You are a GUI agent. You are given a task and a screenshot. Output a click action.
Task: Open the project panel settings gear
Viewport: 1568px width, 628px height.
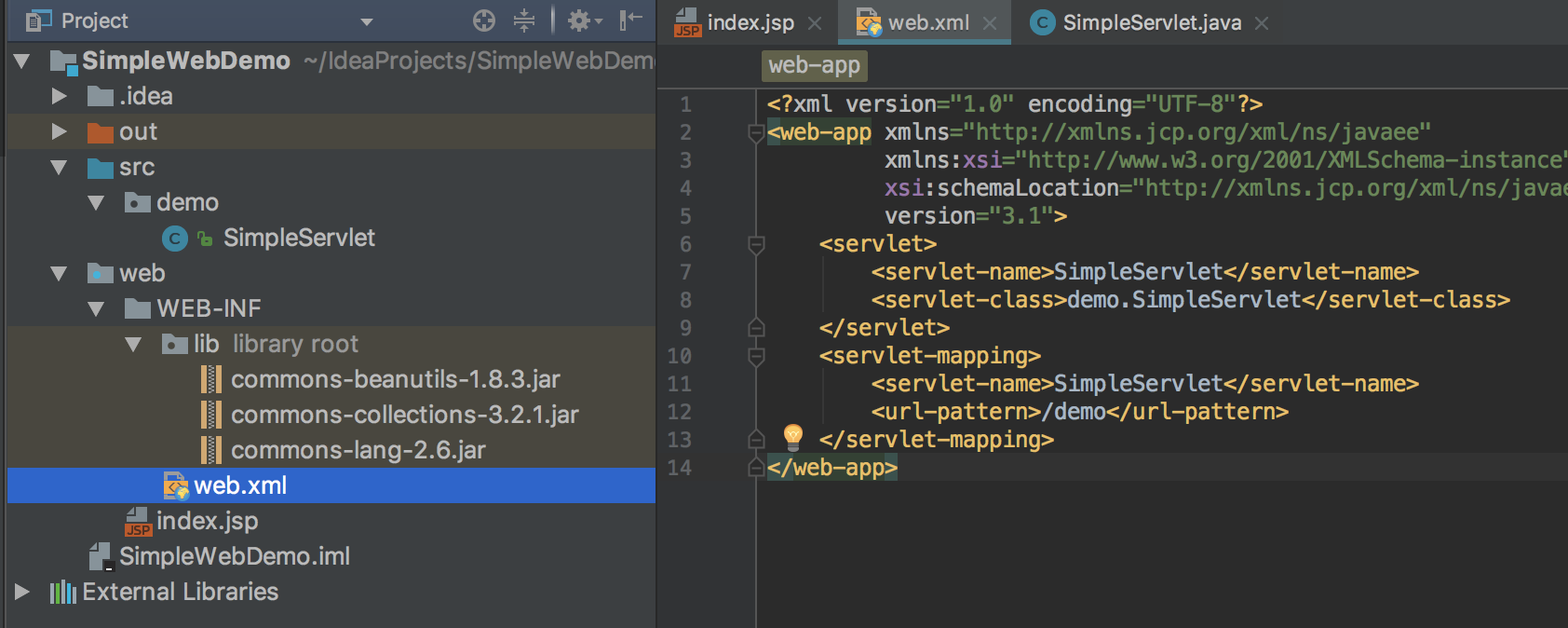click(584, 20)
